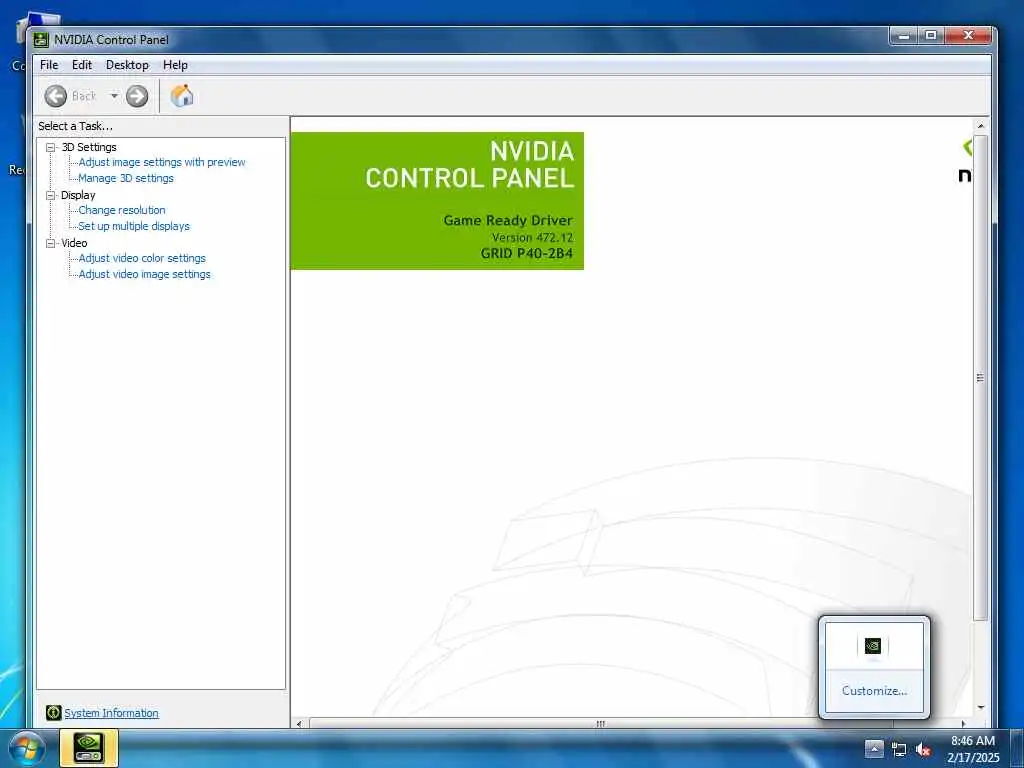Click the network tray icon

tap(899, 750)
